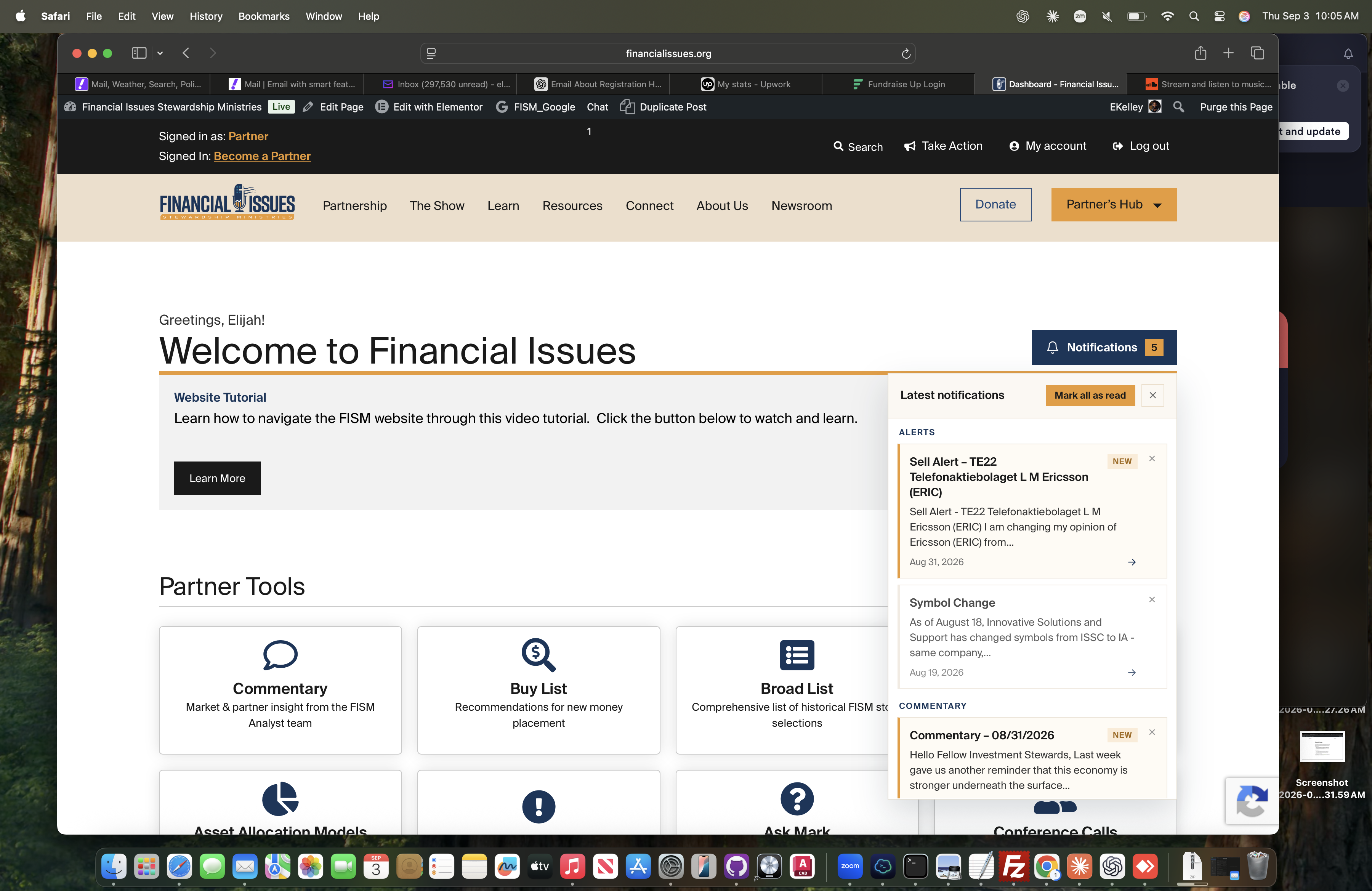Click Duplicate Post in admin bar

click(x=663, y=107)
